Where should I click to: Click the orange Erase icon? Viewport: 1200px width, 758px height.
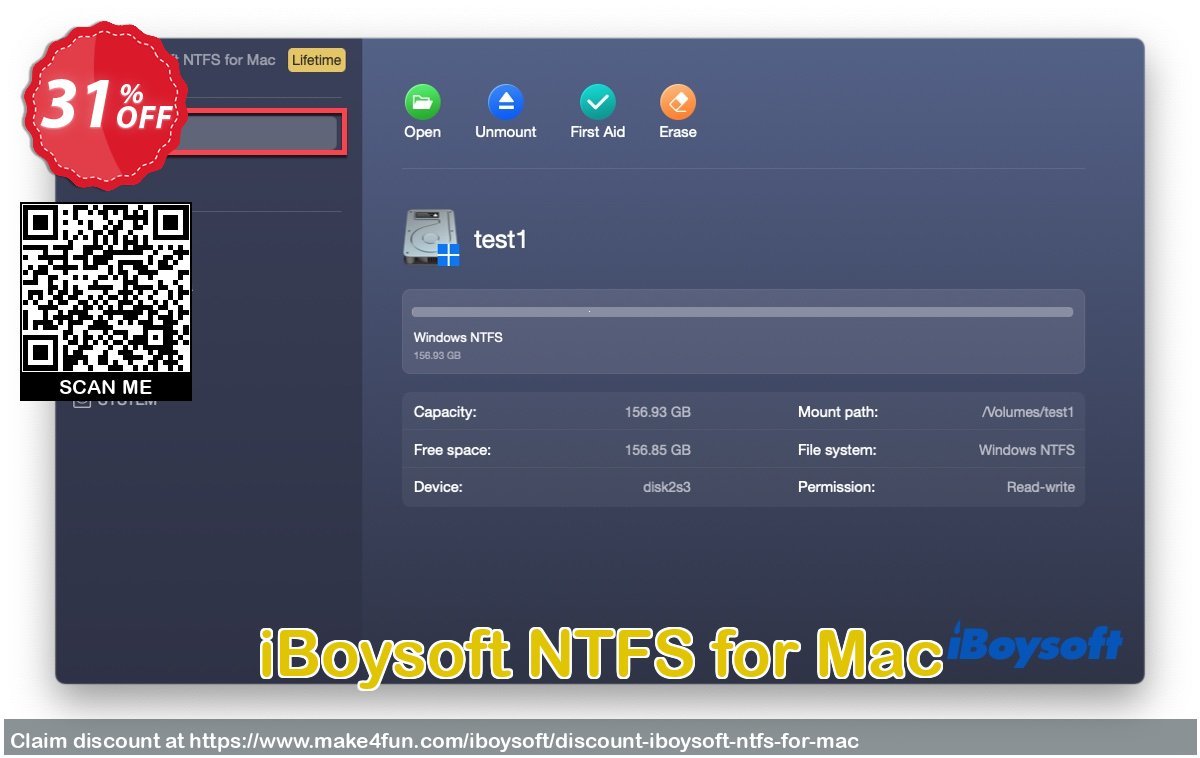click(678, 102)
